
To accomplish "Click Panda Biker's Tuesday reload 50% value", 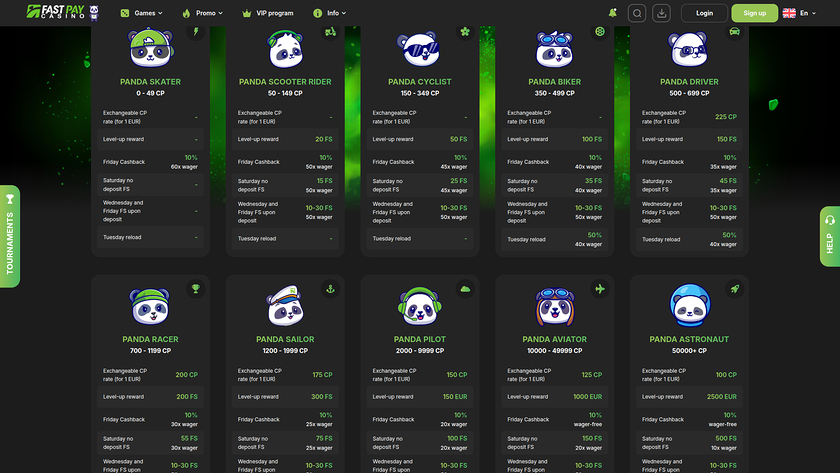I will click(x=595, y=235).
